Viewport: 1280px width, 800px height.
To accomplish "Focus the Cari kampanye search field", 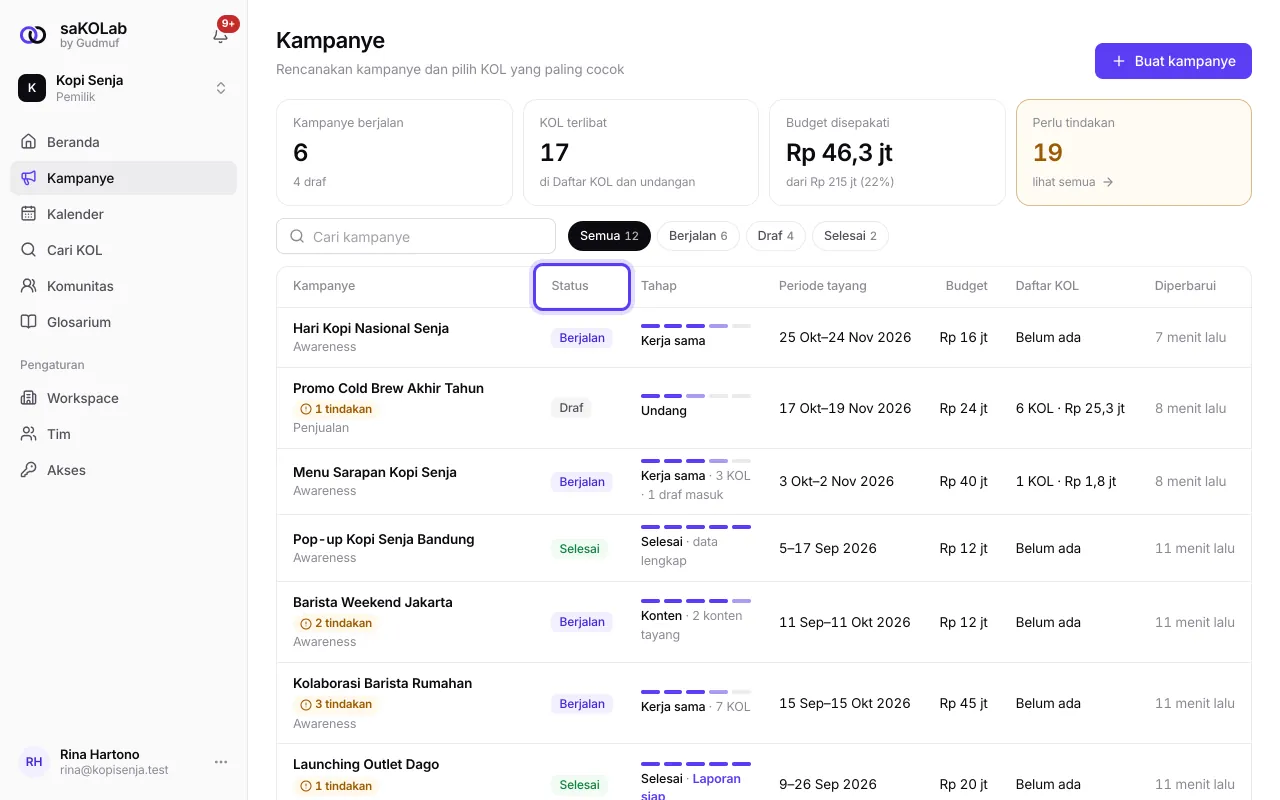I will 416,236.
